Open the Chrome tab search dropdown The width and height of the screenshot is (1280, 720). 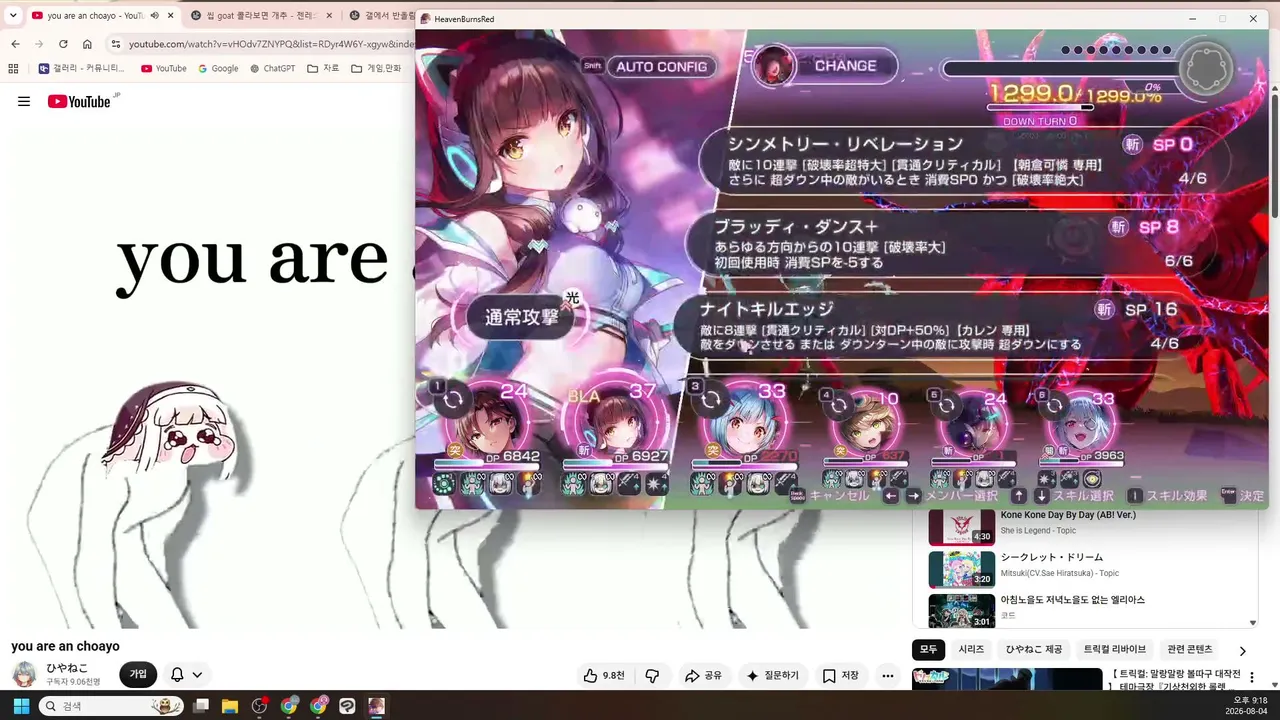pyautogui.click(x=13, y=16)
